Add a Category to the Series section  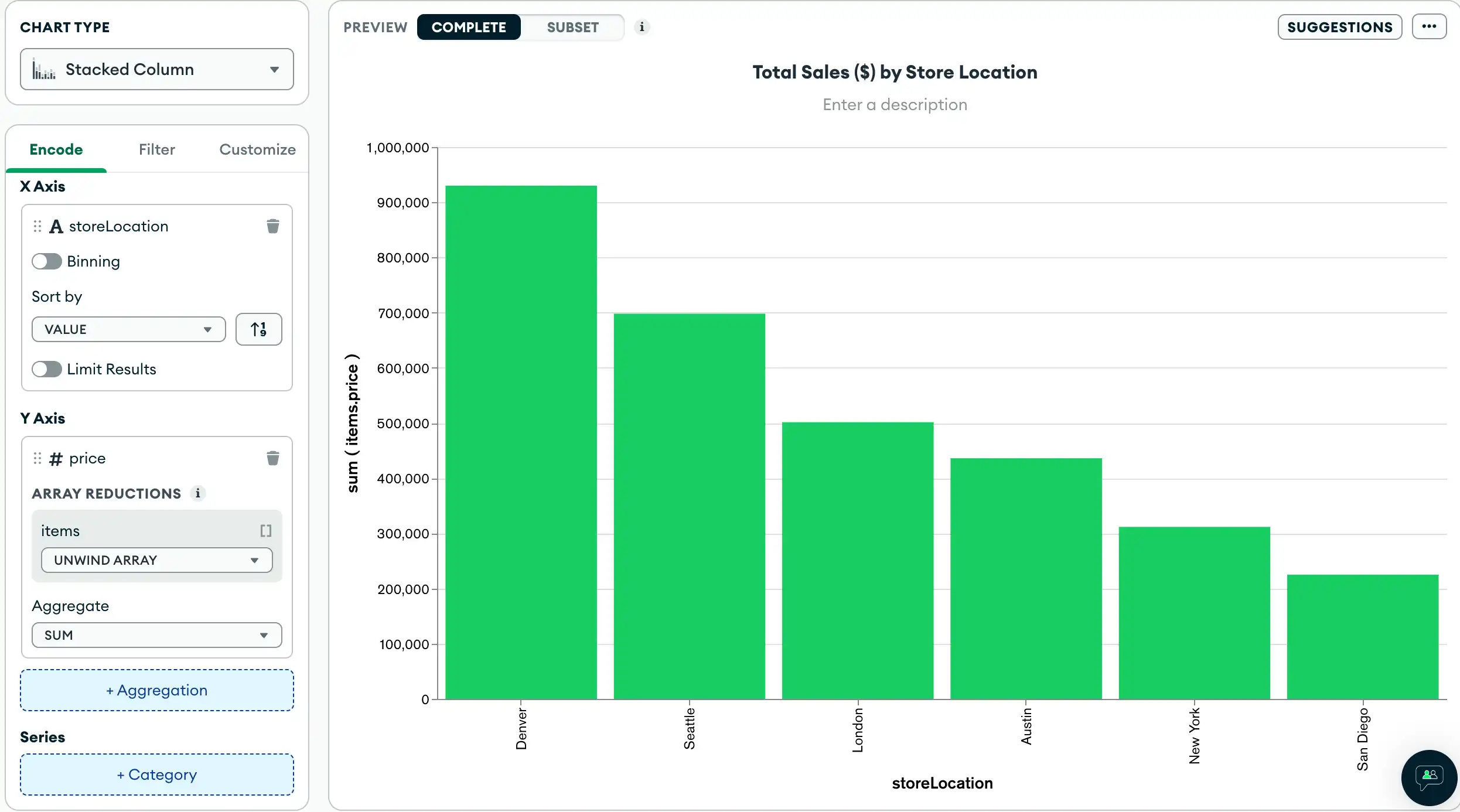(x=156, y=775)
